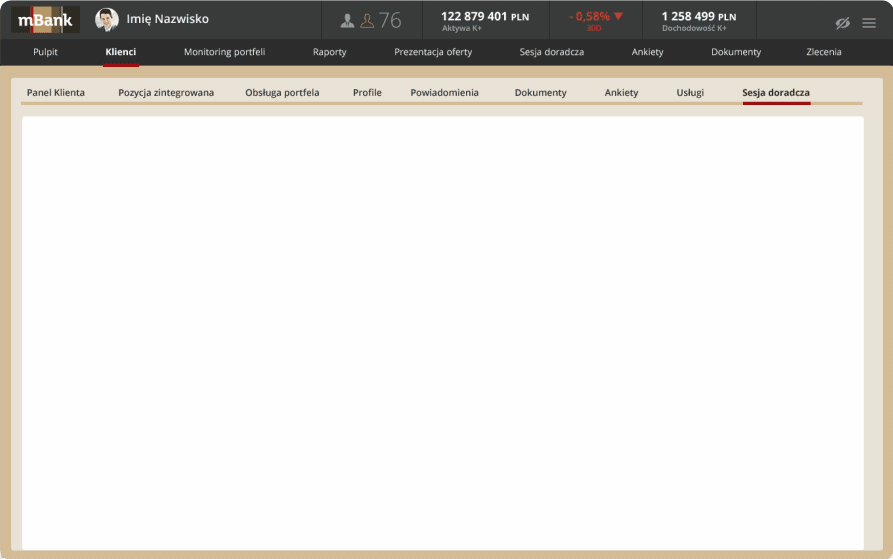Click the Aktywa K+ amount 122 879 401 PLN

pyautogui.click(x=485, y=17)
